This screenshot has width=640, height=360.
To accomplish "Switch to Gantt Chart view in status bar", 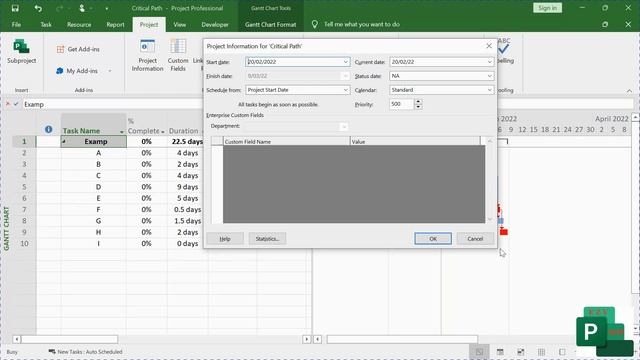I will (x=480, y=352).
